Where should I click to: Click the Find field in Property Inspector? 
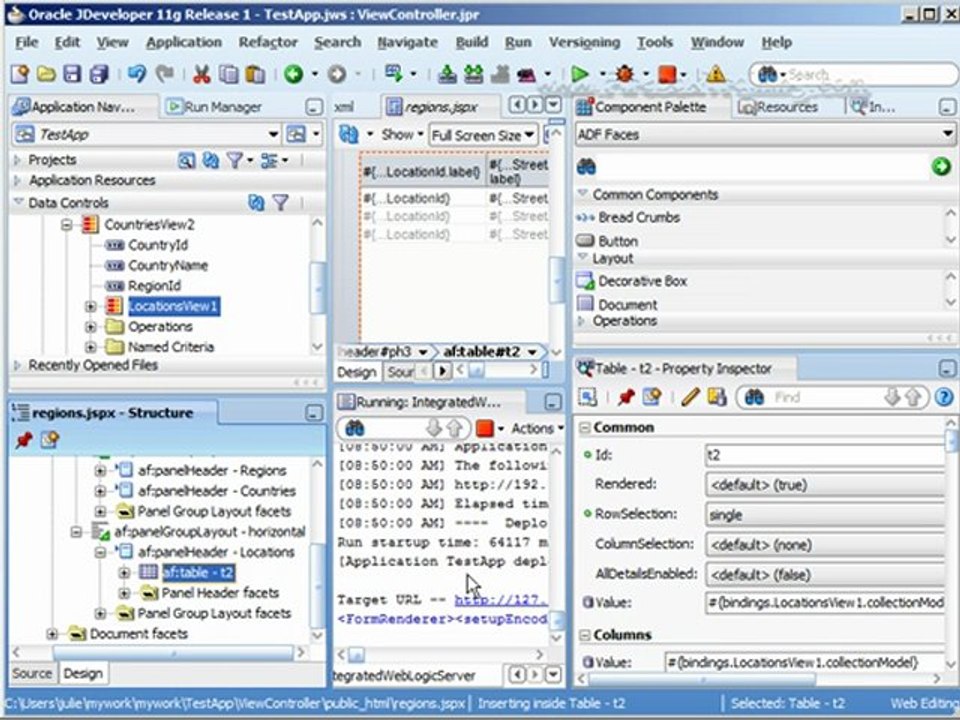(x=825, y=397)
